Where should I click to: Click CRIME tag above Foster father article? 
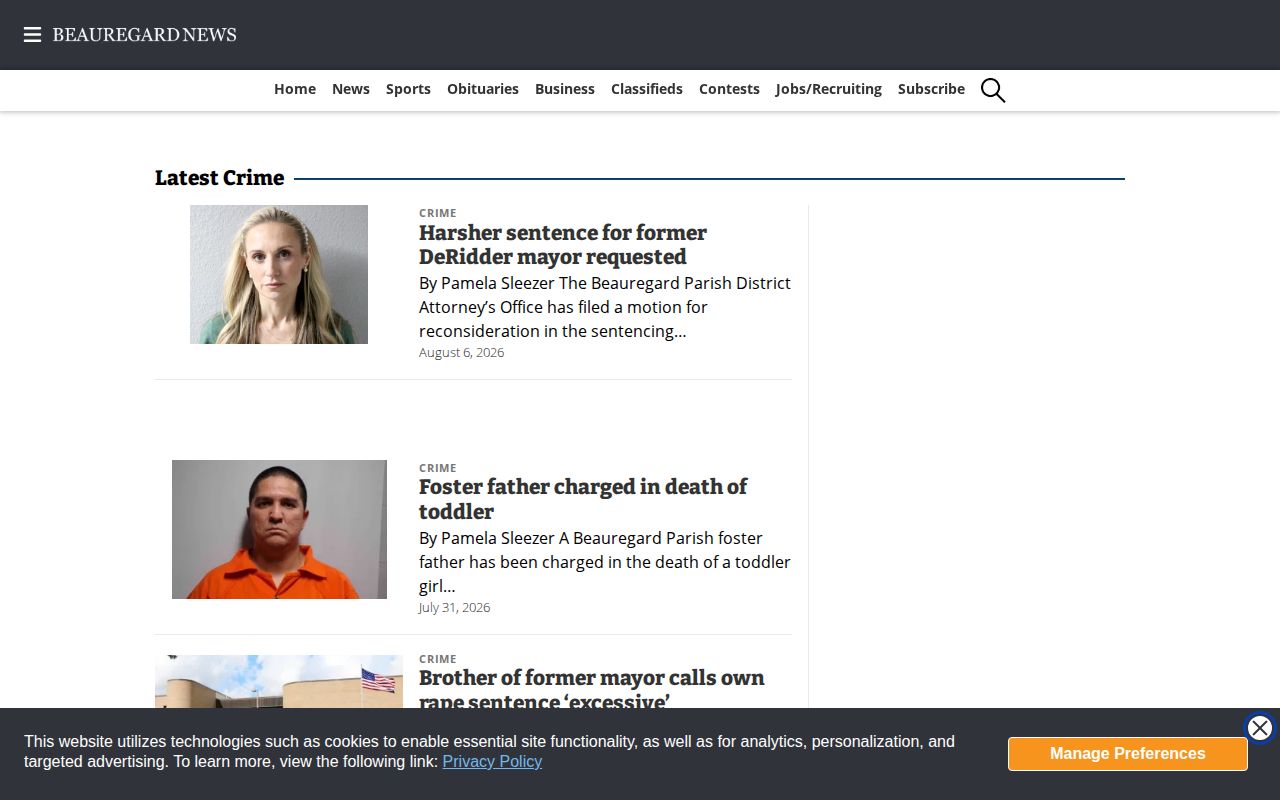point(438,468)
